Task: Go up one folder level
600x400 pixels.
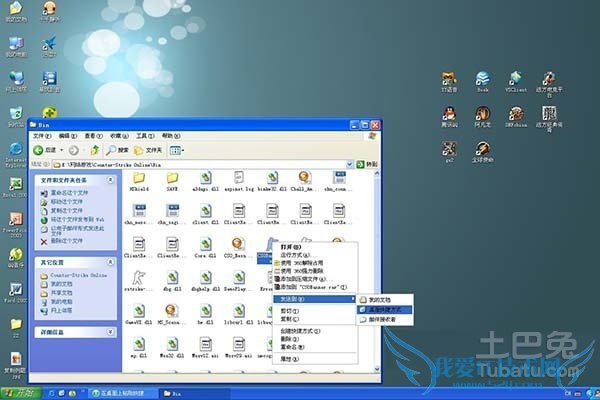Action: pos(95,150)
